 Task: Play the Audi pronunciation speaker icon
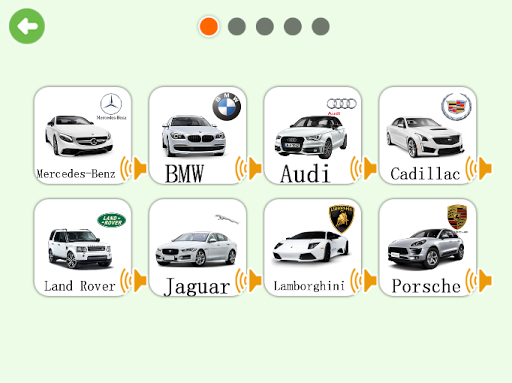click(363, 168)
